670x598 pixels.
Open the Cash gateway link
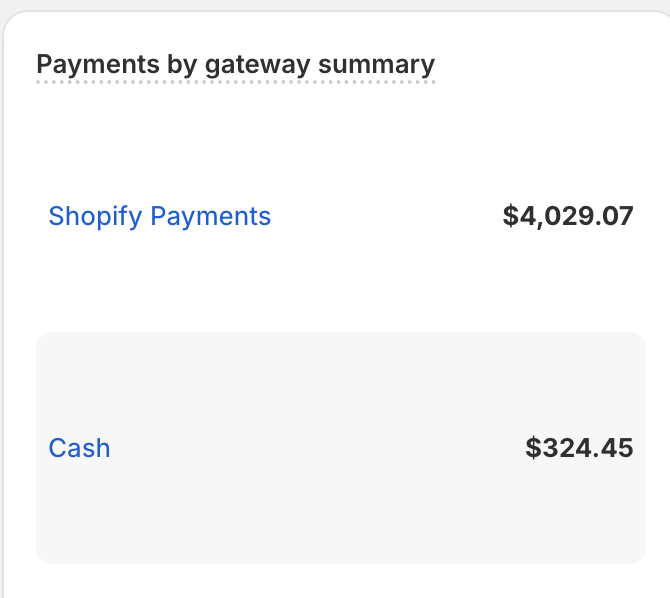pos(79,448)
